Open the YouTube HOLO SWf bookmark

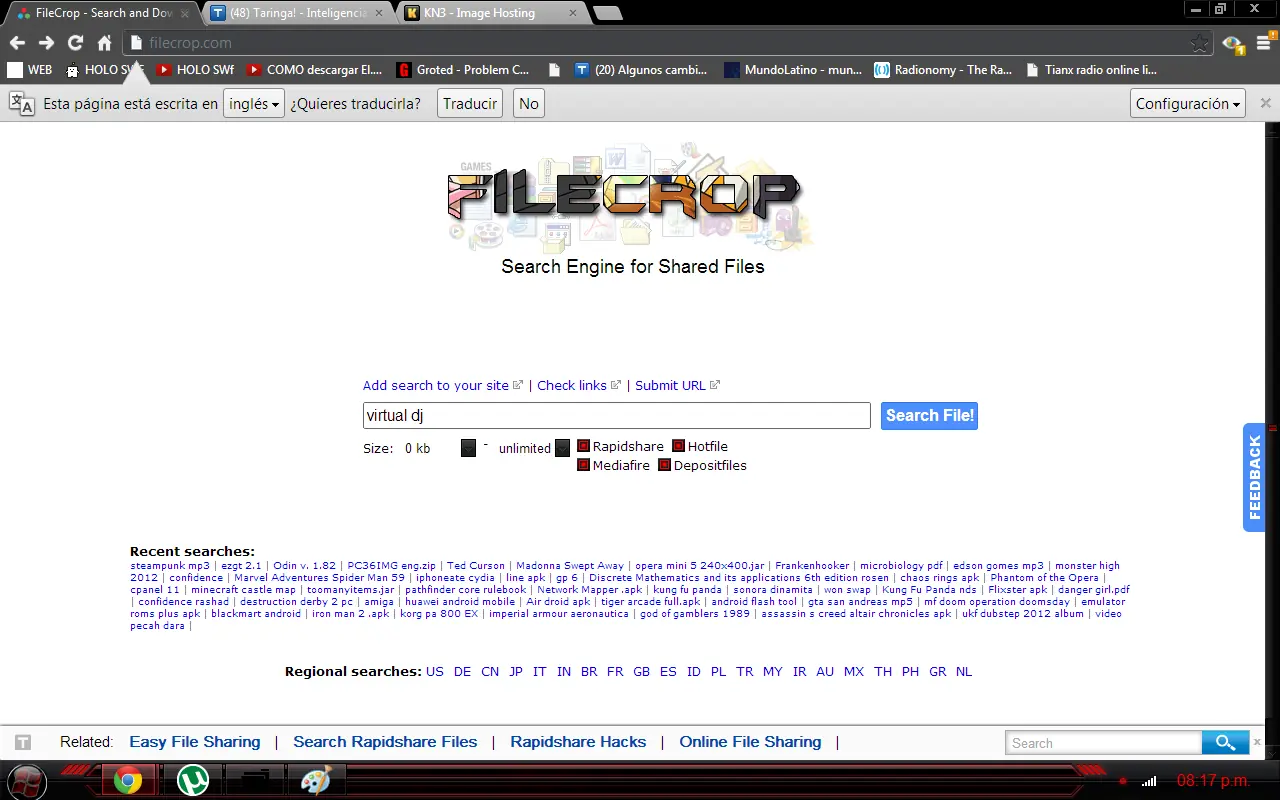(194, 70)
